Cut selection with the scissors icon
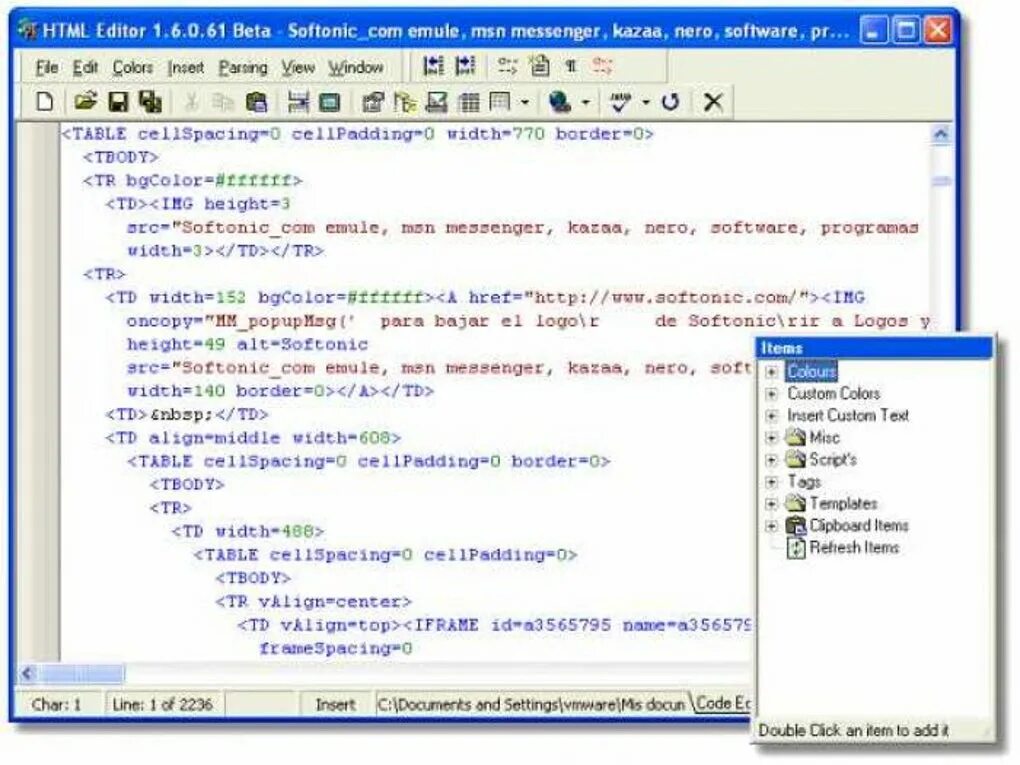The height and width of the screenshot is (765, 1020). pos(191,101)
